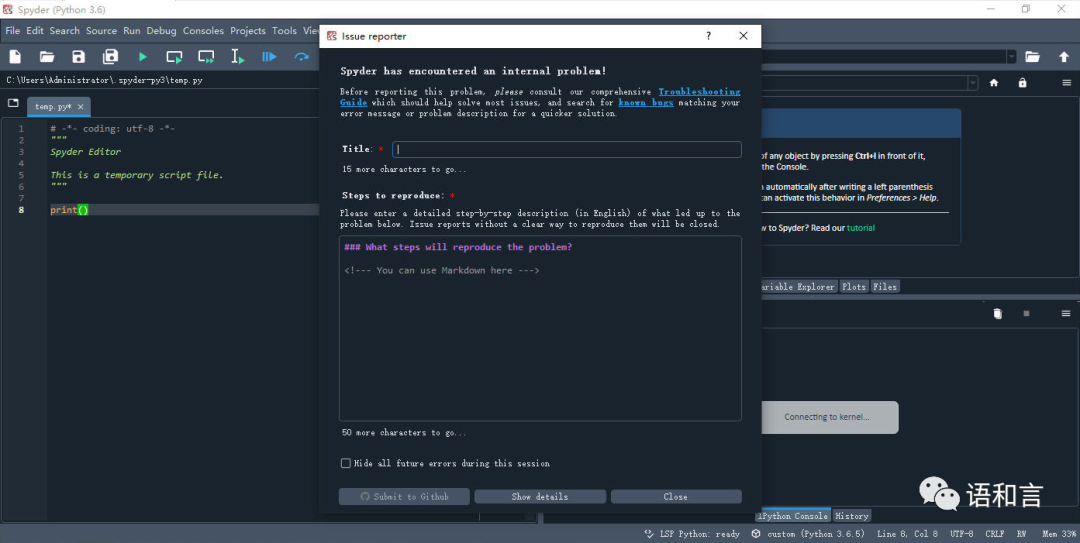Click the Save all files icon
The height and width of the screenshot is (543, 1080).
coord(110,57)
